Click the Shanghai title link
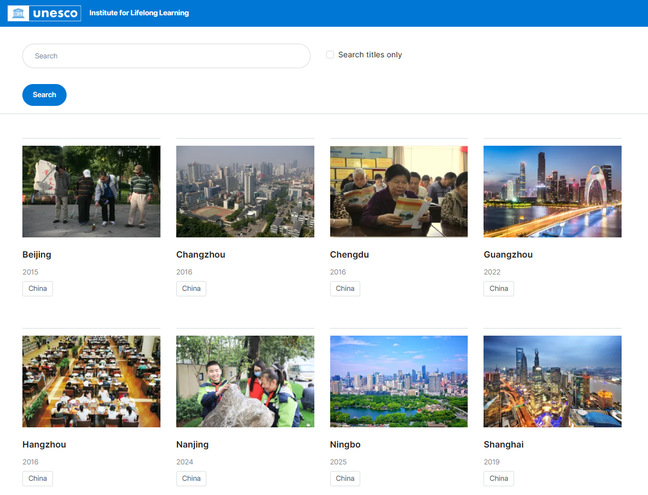 pos(505,444)
